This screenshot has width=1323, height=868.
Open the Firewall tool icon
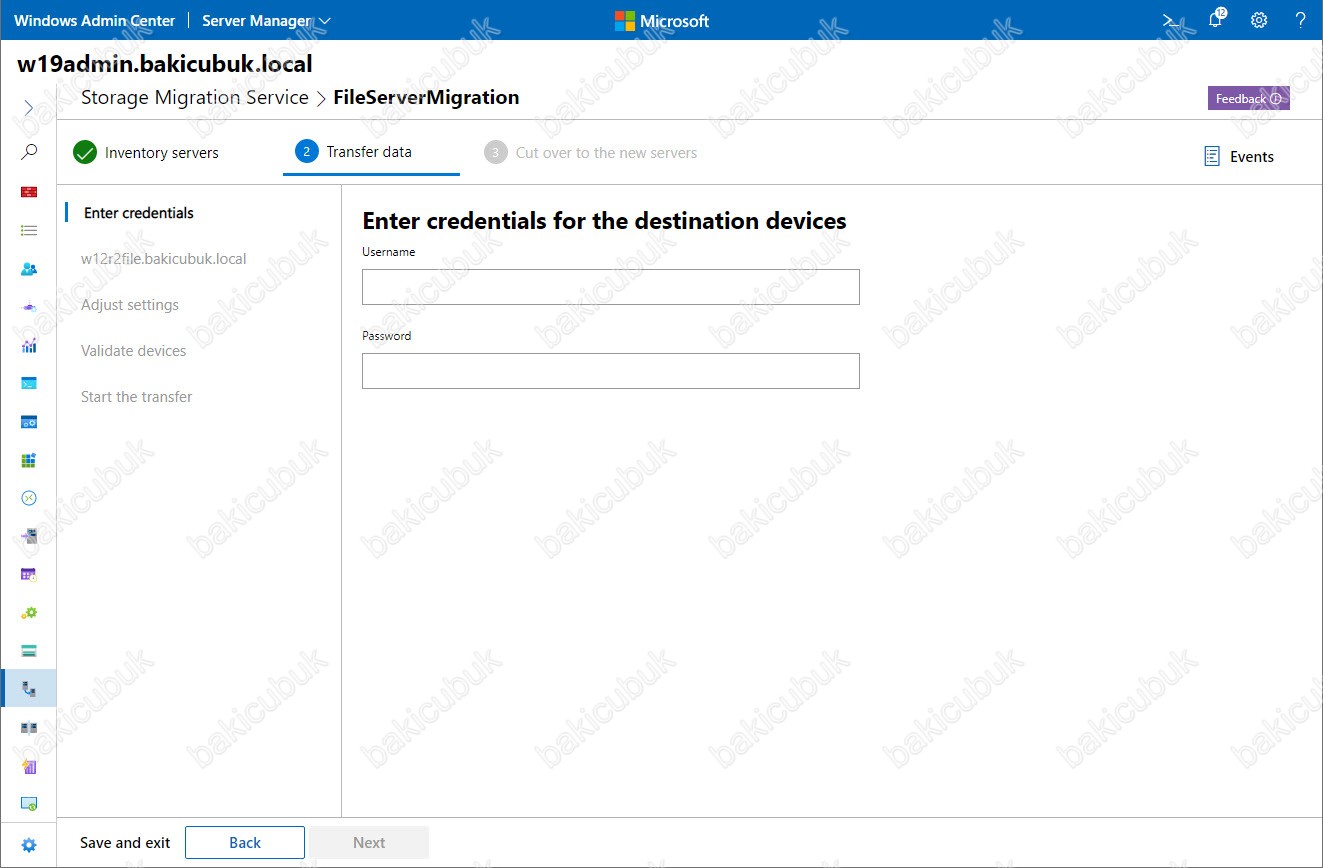pyautogui.click(x=29, y=192)
